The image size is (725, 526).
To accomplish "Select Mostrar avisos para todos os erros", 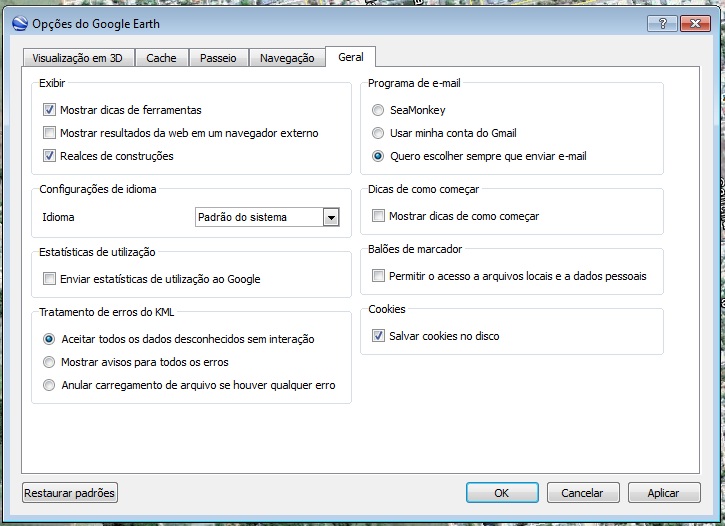I will [x=49, y=362].
